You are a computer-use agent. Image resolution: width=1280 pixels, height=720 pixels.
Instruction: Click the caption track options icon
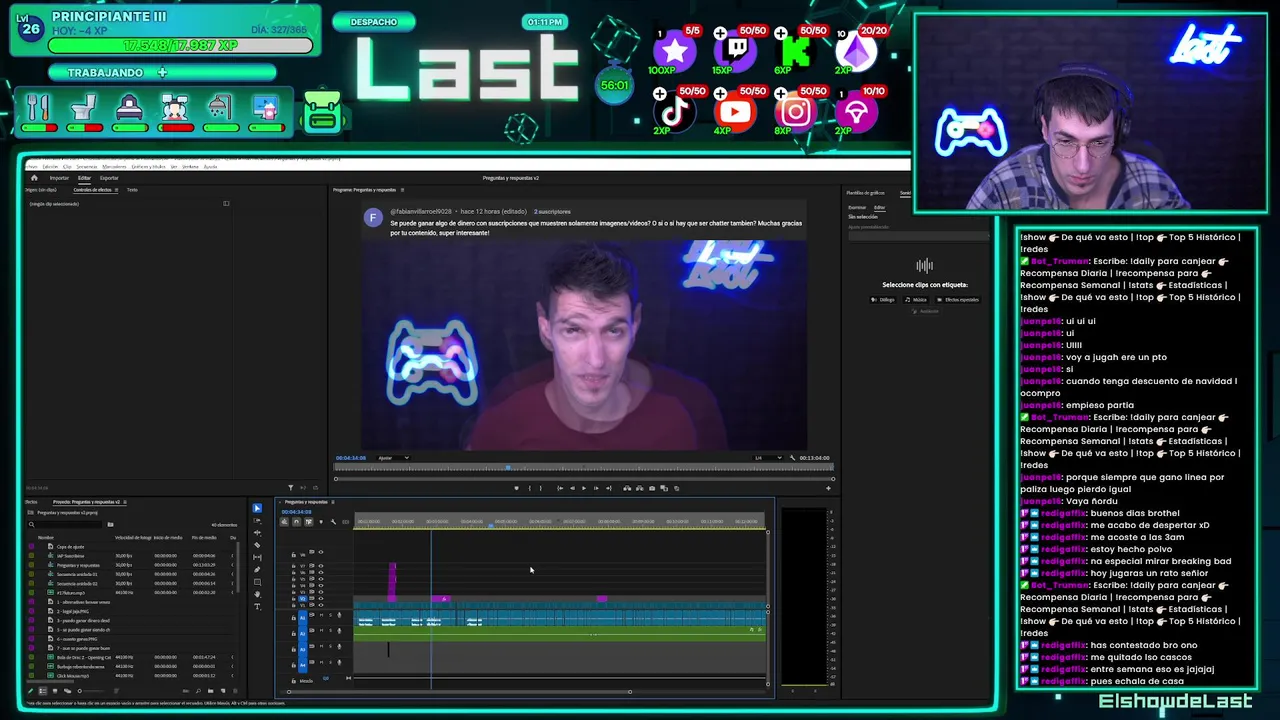pyautogui.click(x=345, y=522)
